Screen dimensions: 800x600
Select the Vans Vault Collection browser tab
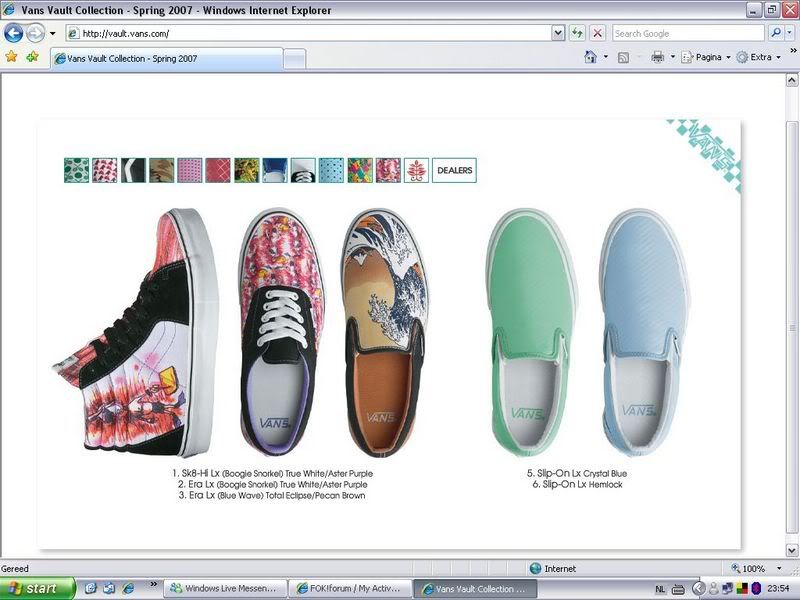[166, 59]
